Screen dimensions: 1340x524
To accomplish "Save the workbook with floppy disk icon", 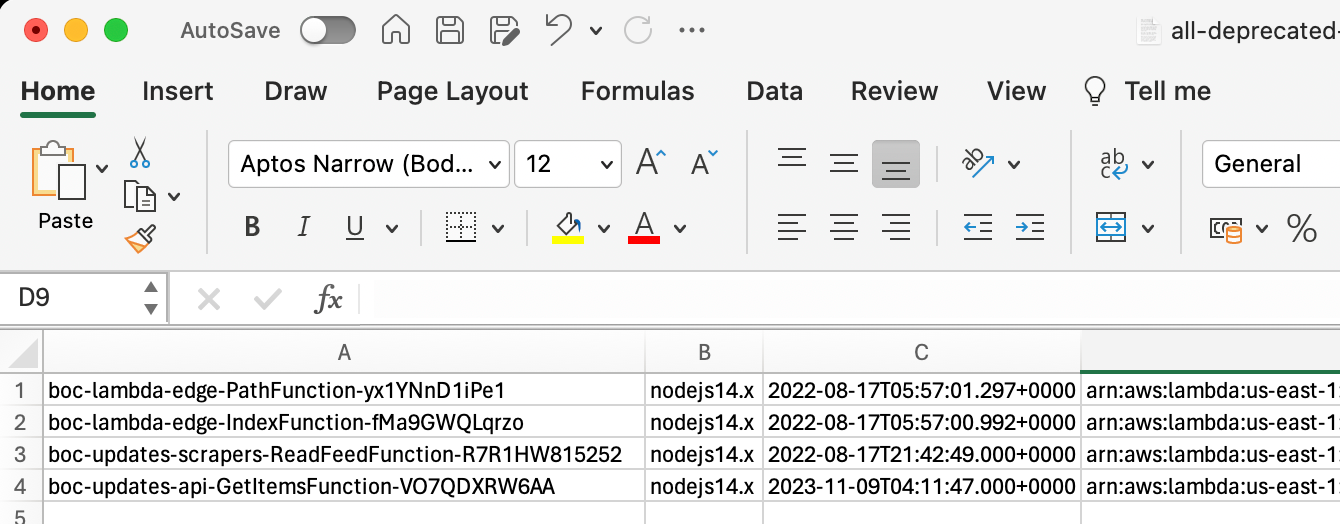I will click(452, 30).
